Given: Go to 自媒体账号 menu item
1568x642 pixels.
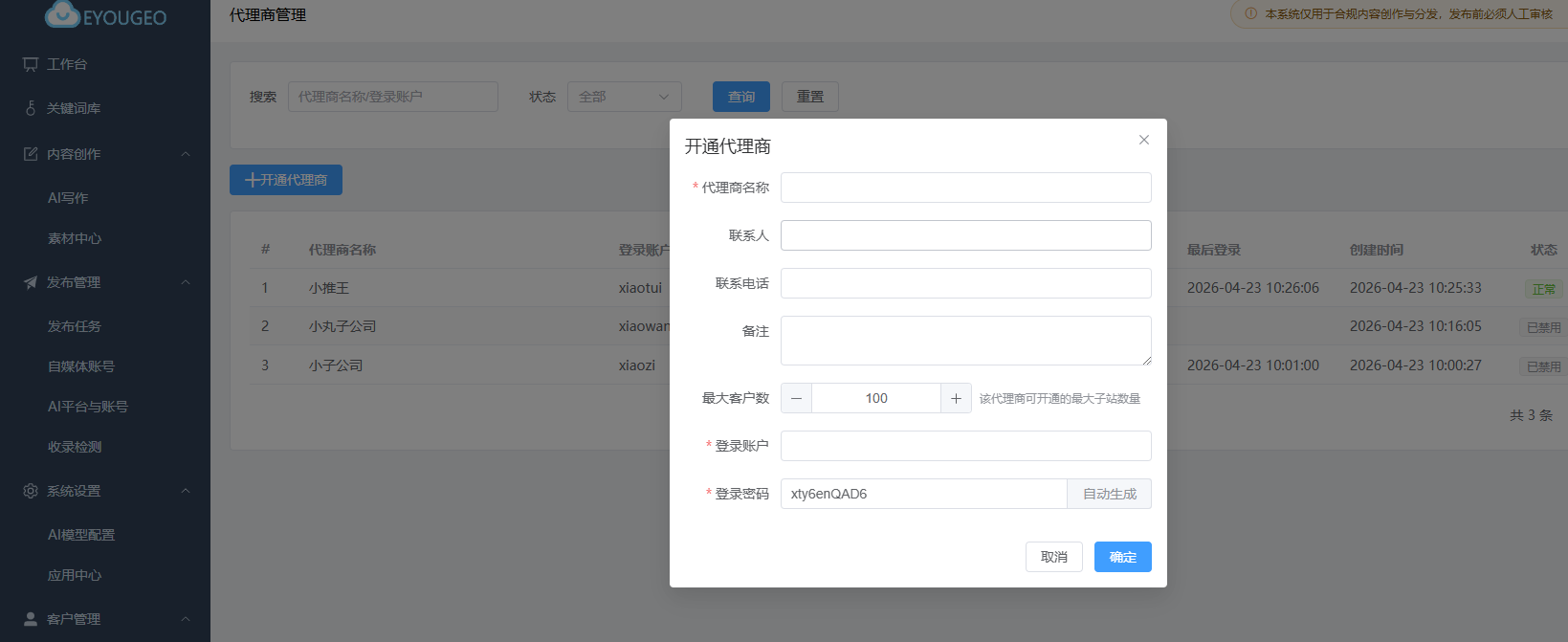Looking at the screenshot, I should (x=81, y=366).
